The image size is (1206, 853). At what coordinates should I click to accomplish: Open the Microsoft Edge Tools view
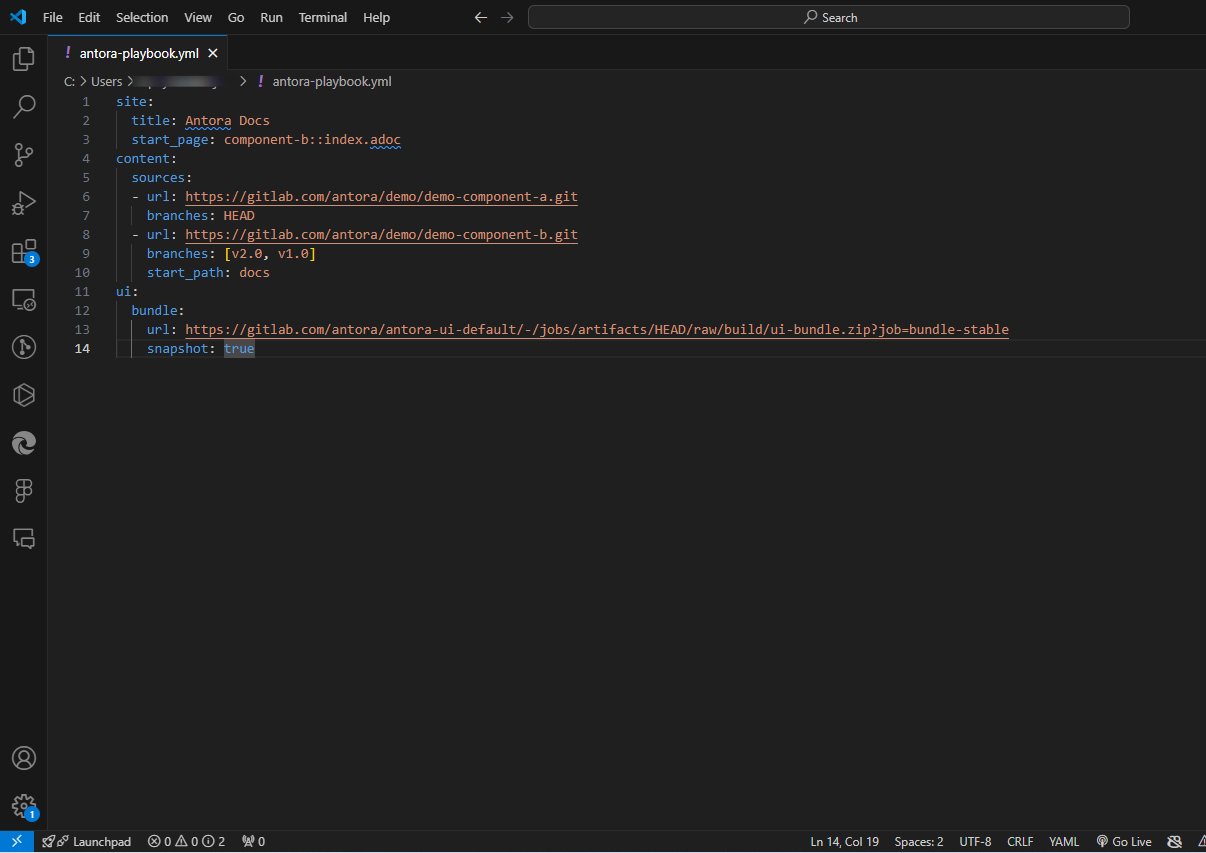24,443
